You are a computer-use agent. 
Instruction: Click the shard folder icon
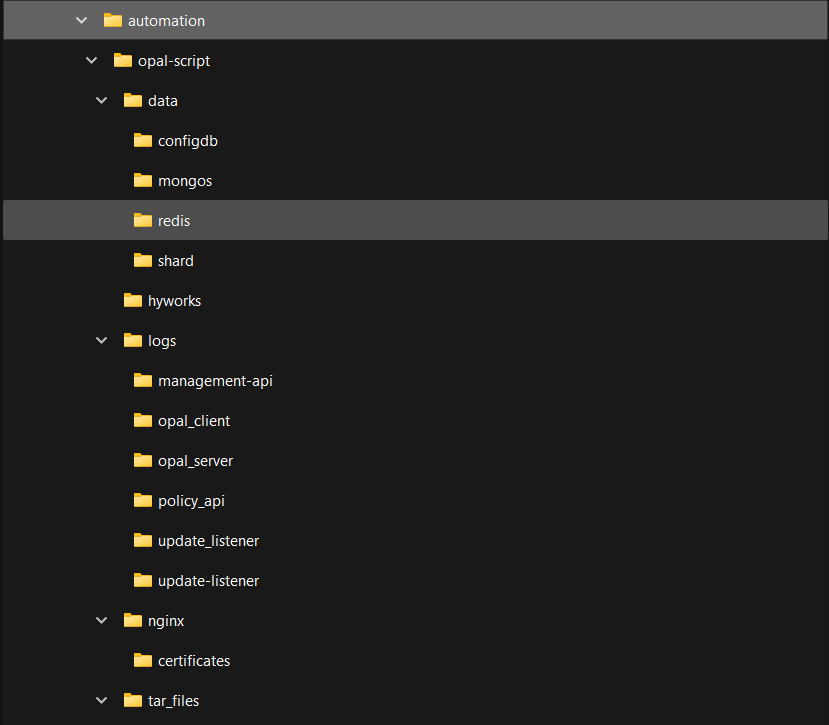click(143, 260)
